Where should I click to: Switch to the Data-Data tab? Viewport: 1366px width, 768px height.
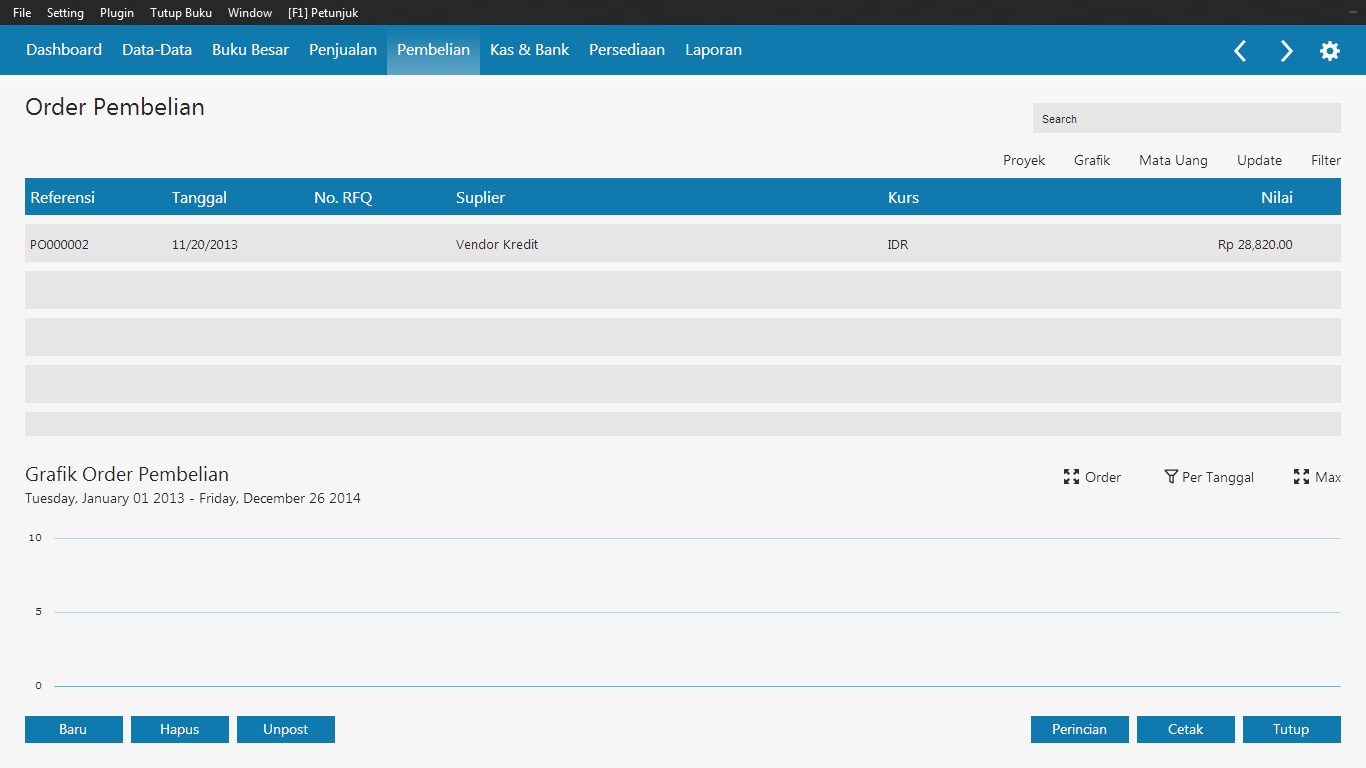[157, 50]
